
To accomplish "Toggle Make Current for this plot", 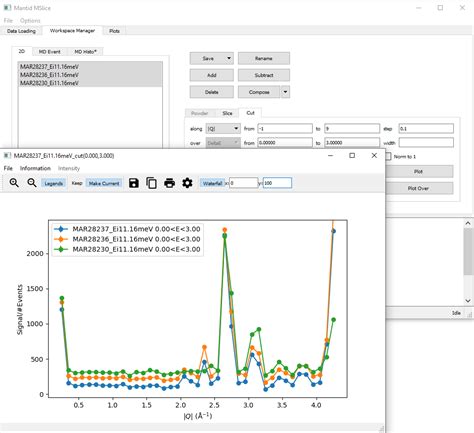I will point(104,183).
